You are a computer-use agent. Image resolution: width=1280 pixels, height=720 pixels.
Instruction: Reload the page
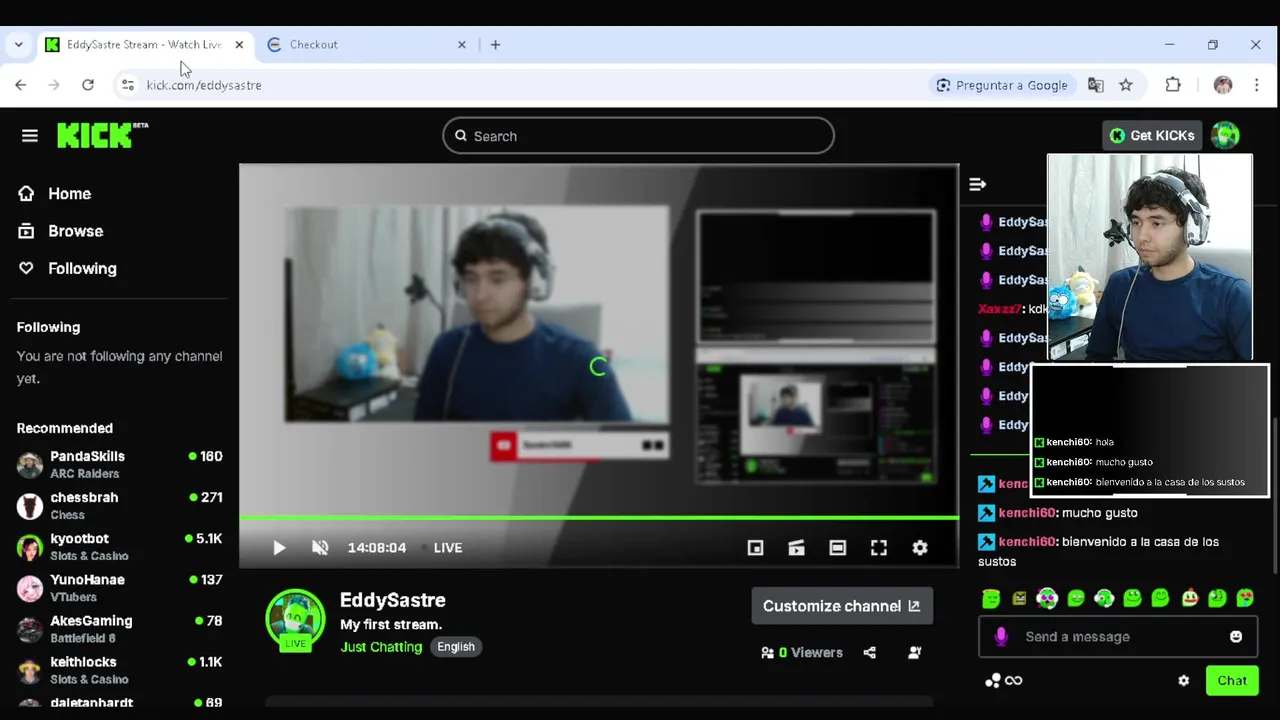88,85
